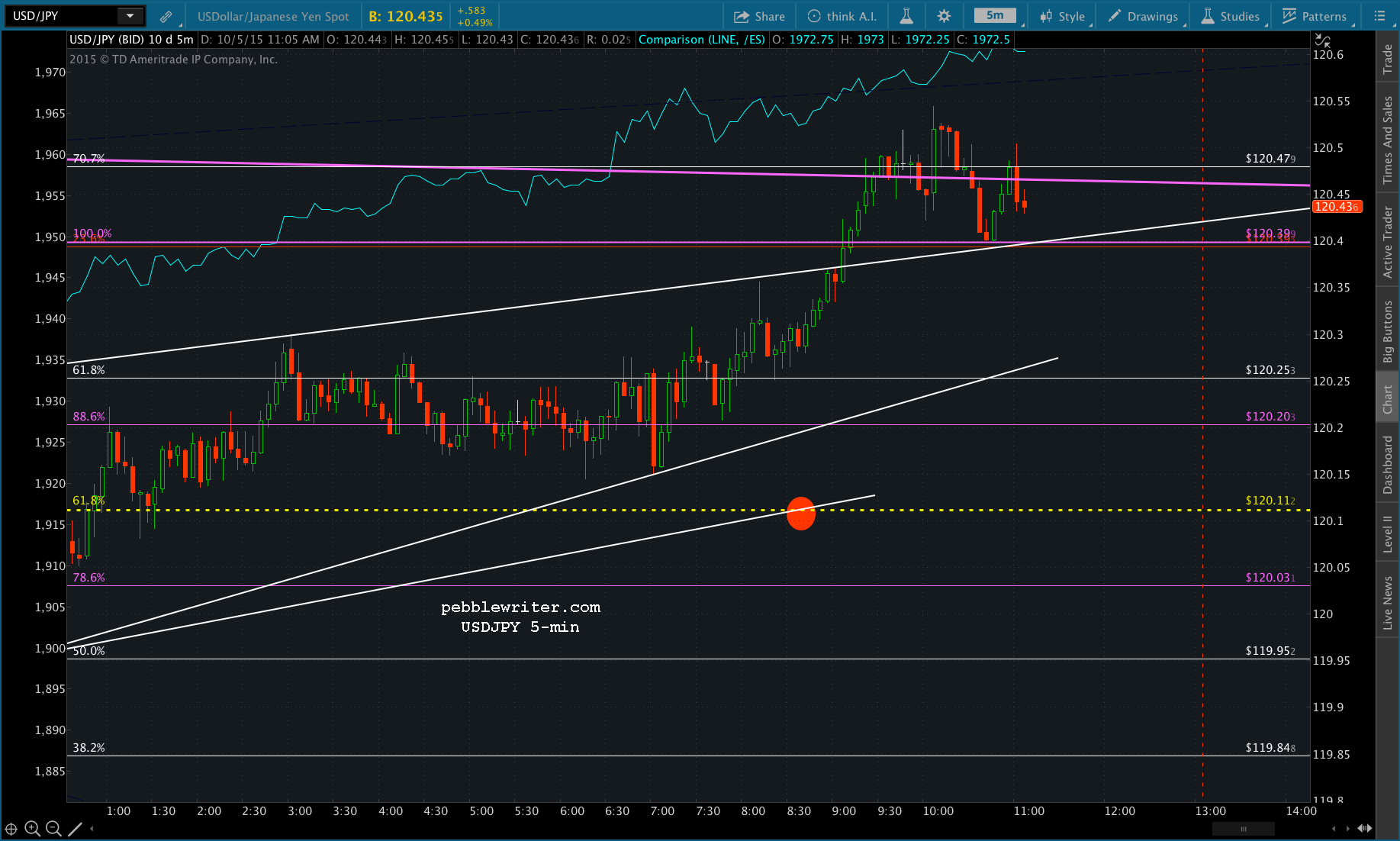Open the flask quick study icon
1400x841 pixels.
coord(906,16)
